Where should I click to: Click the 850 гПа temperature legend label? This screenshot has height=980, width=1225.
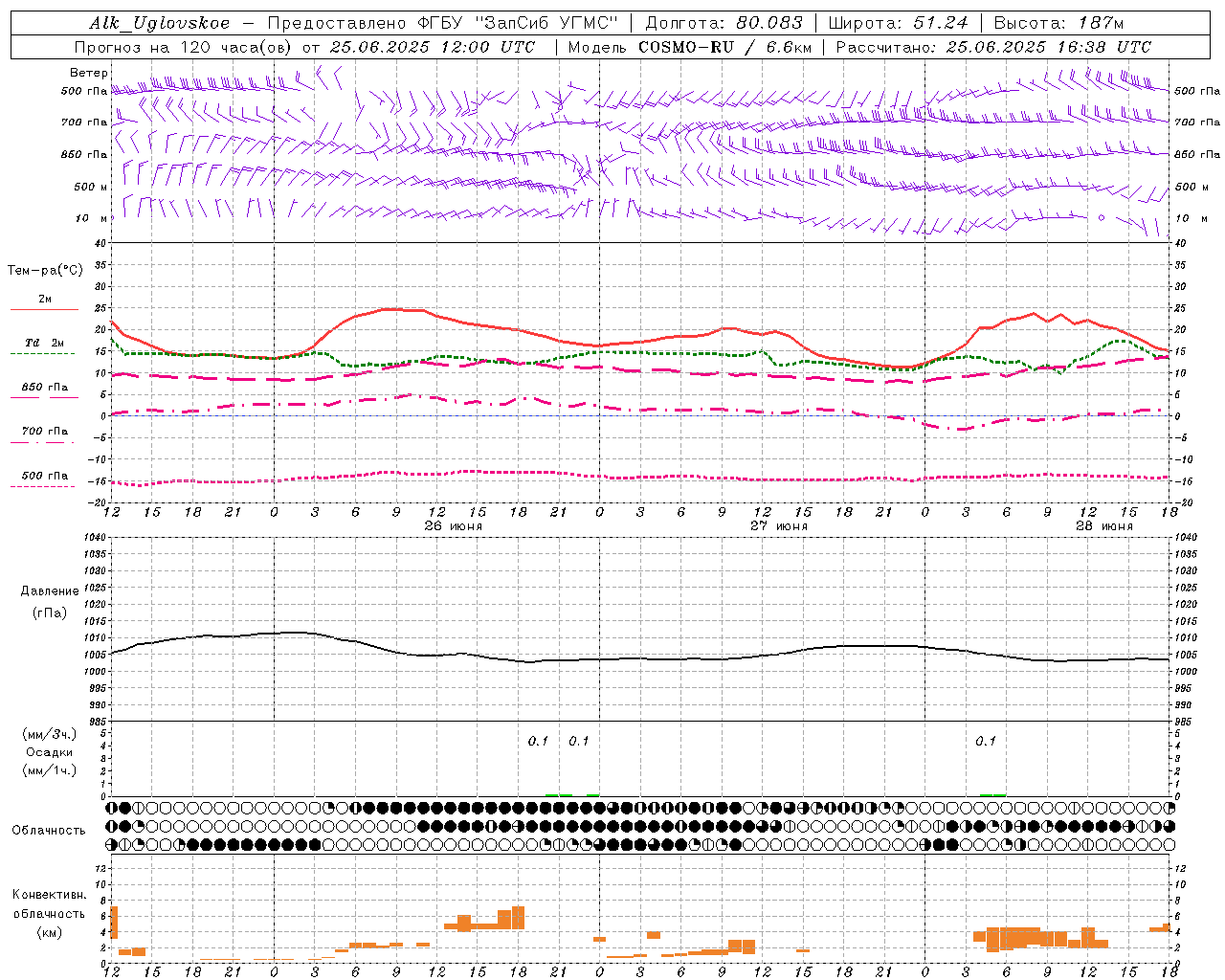tap(45, 388)
